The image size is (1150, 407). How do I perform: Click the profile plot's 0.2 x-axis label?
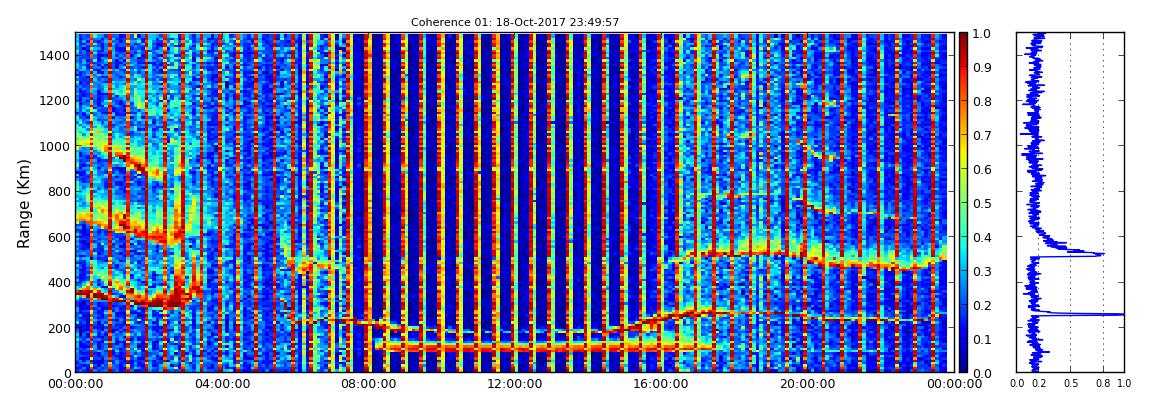pos(1038,383)
